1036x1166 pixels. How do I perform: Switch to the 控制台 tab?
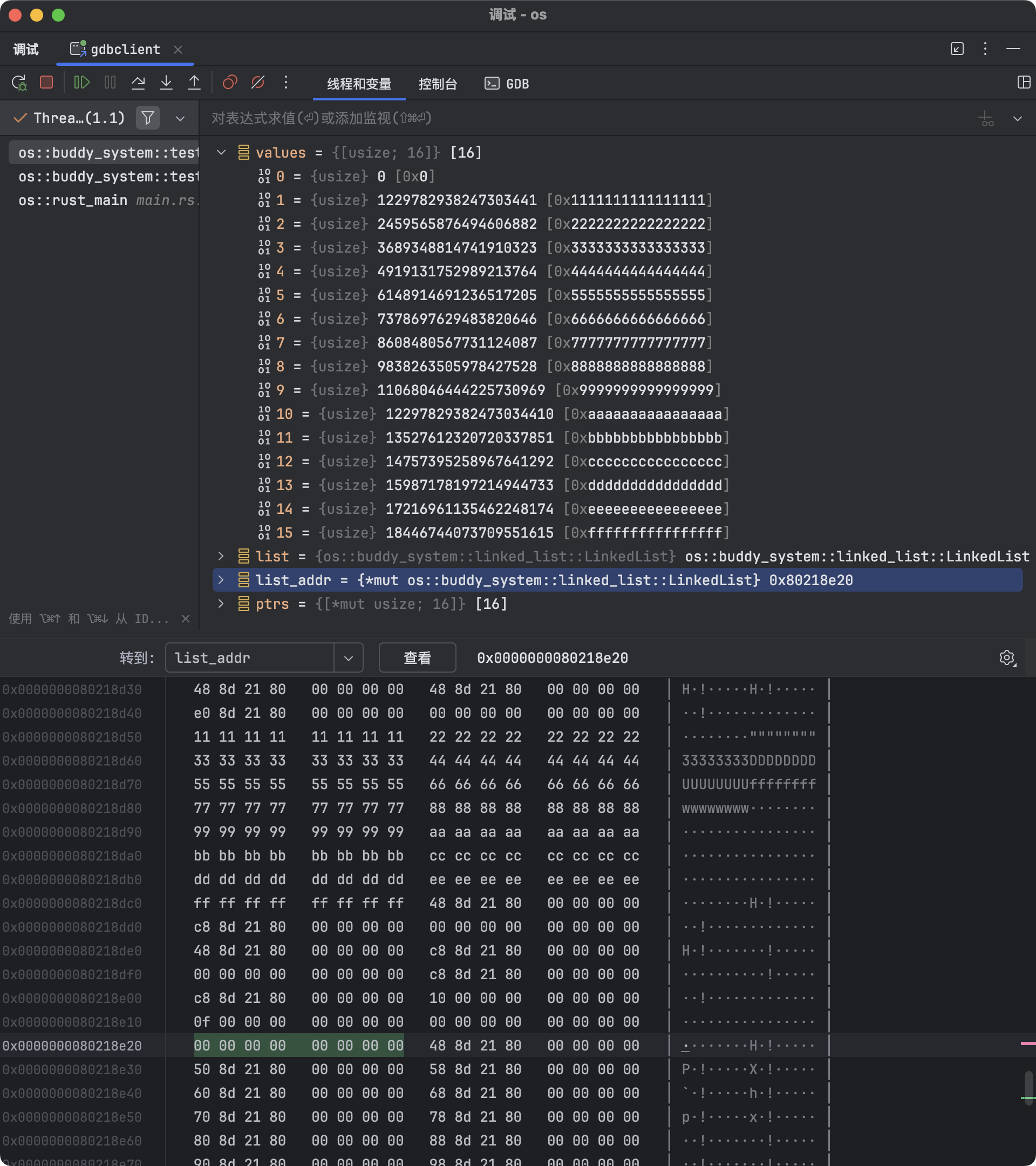click(x=437, y=84)
